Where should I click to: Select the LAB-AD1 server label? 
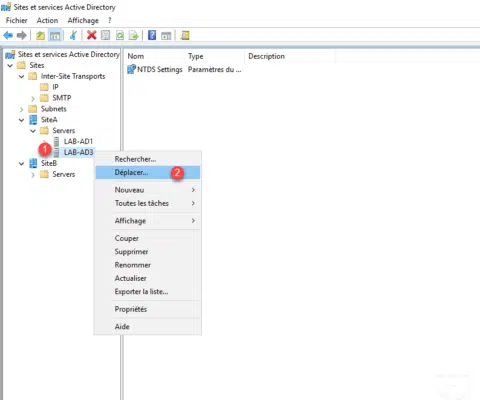[78, 141]
